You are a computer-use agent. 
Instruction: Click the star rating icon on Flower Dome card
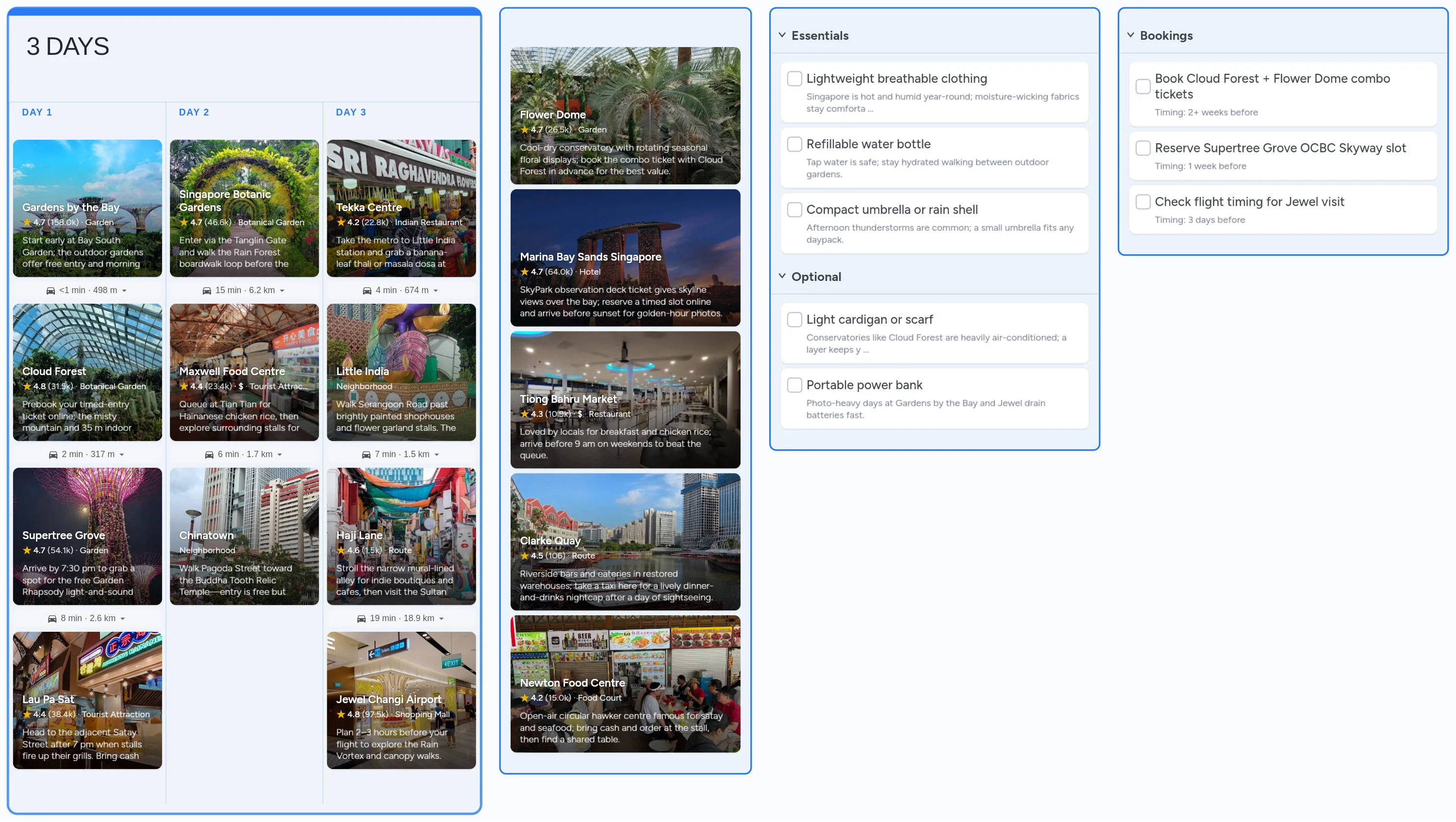pos(525,130)
